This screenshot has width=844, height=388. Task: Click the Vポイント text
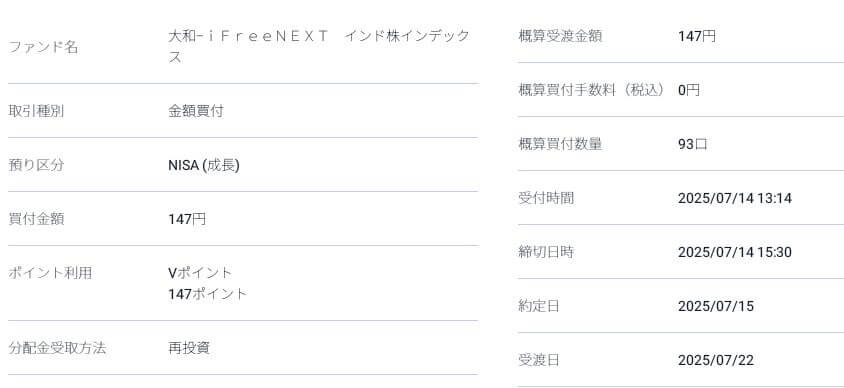click(200, 273)
